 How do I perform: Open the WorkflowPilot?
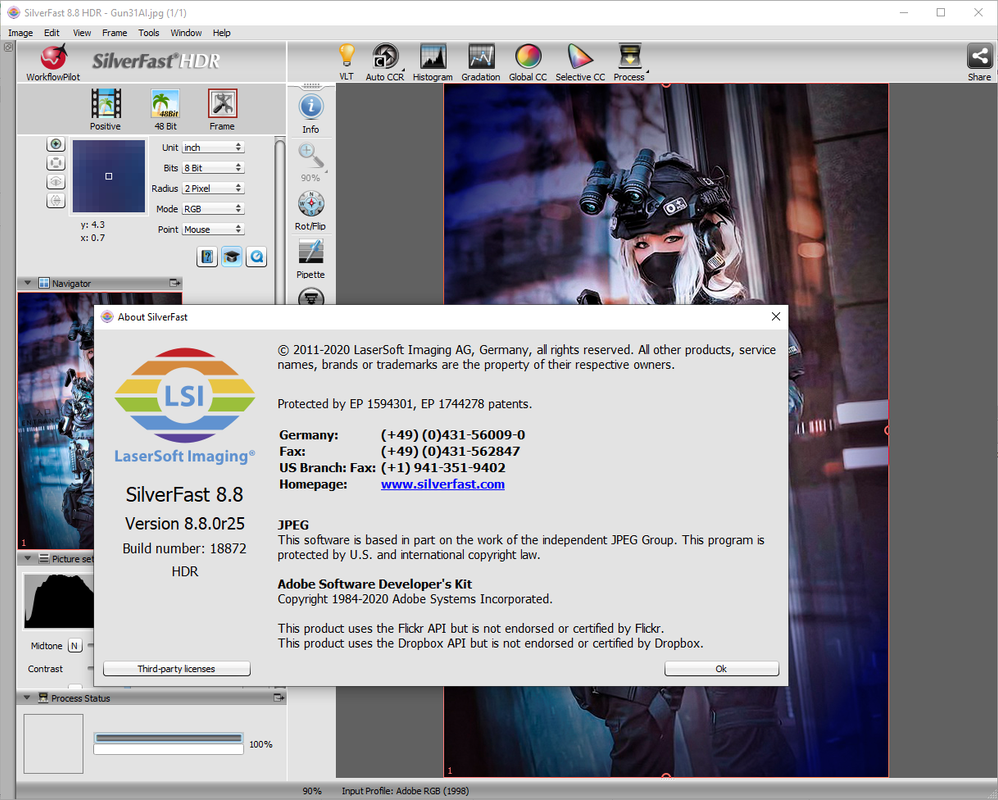click(53, 62)
